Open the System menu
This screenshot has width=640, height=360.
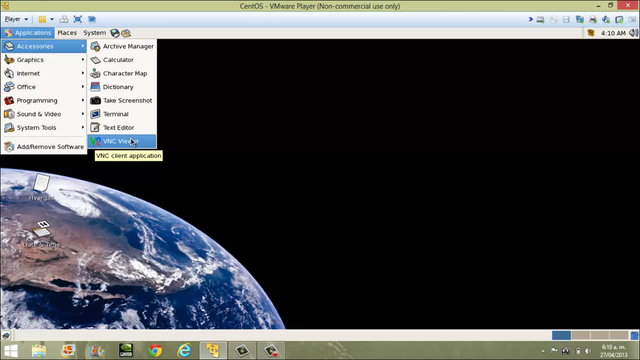[95, 33]
